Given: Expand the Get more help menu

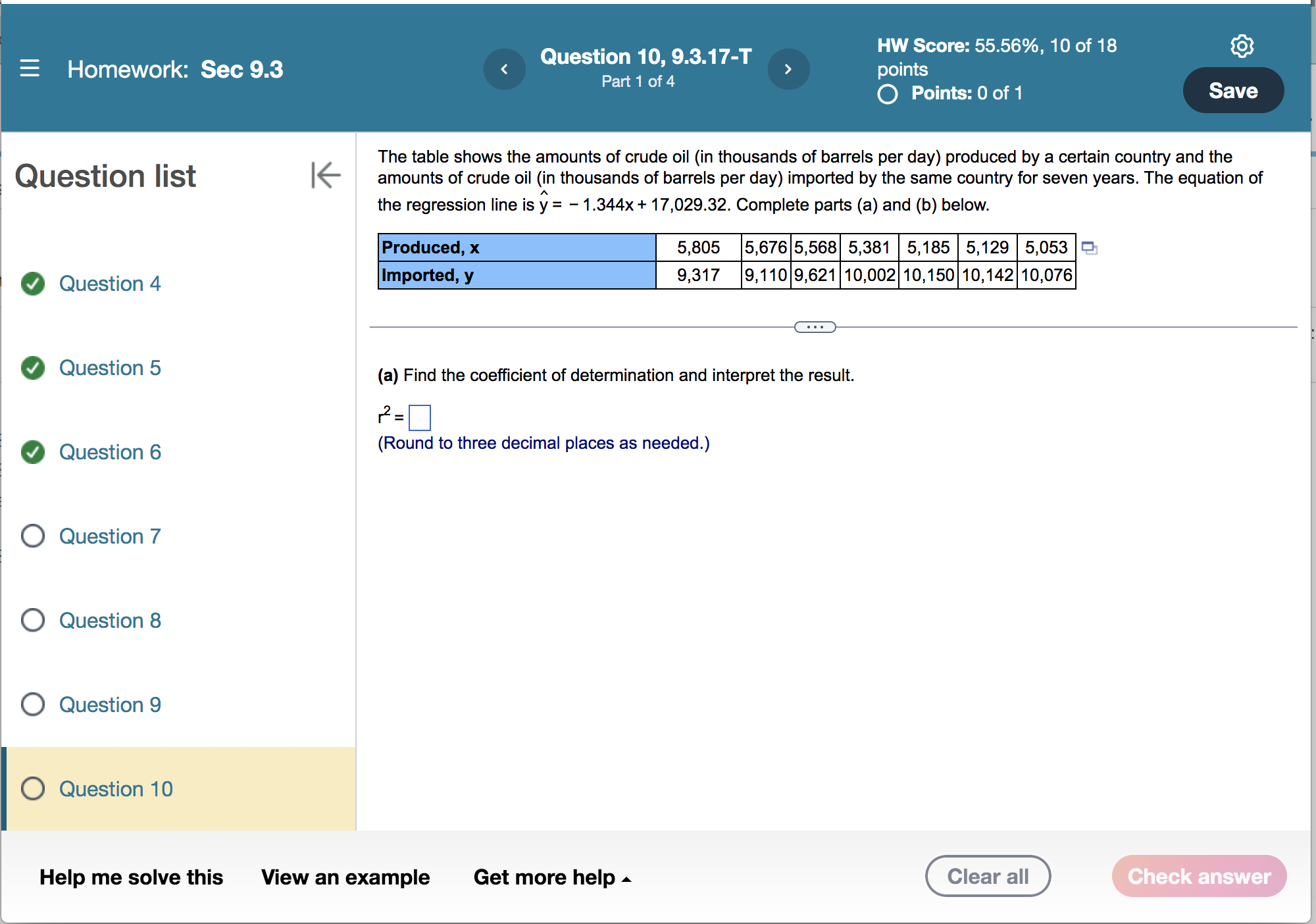Looking at the screenshot, I should 552,877.
